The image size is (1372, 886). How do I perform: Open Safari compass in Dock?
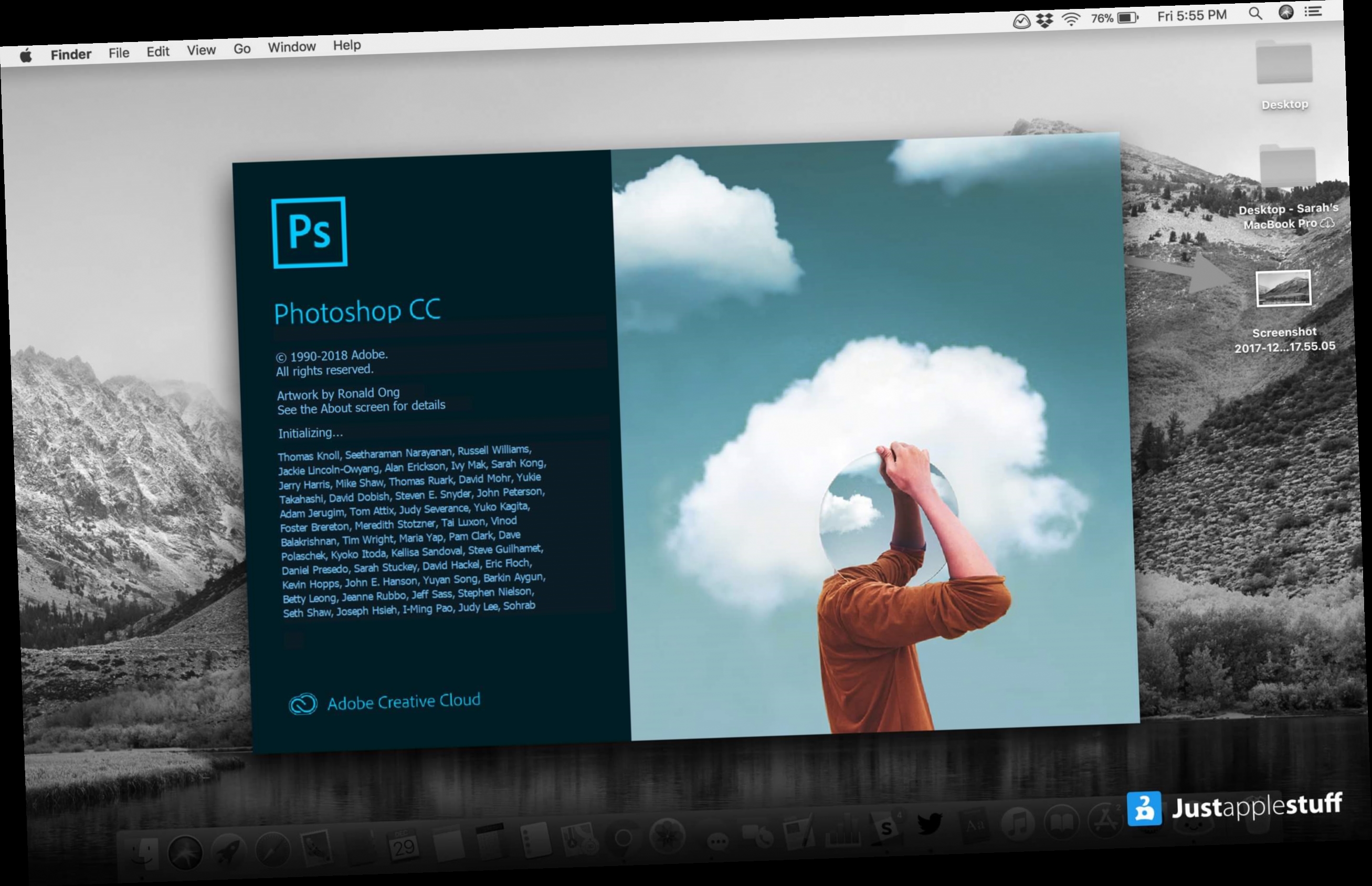pos(273,849)
